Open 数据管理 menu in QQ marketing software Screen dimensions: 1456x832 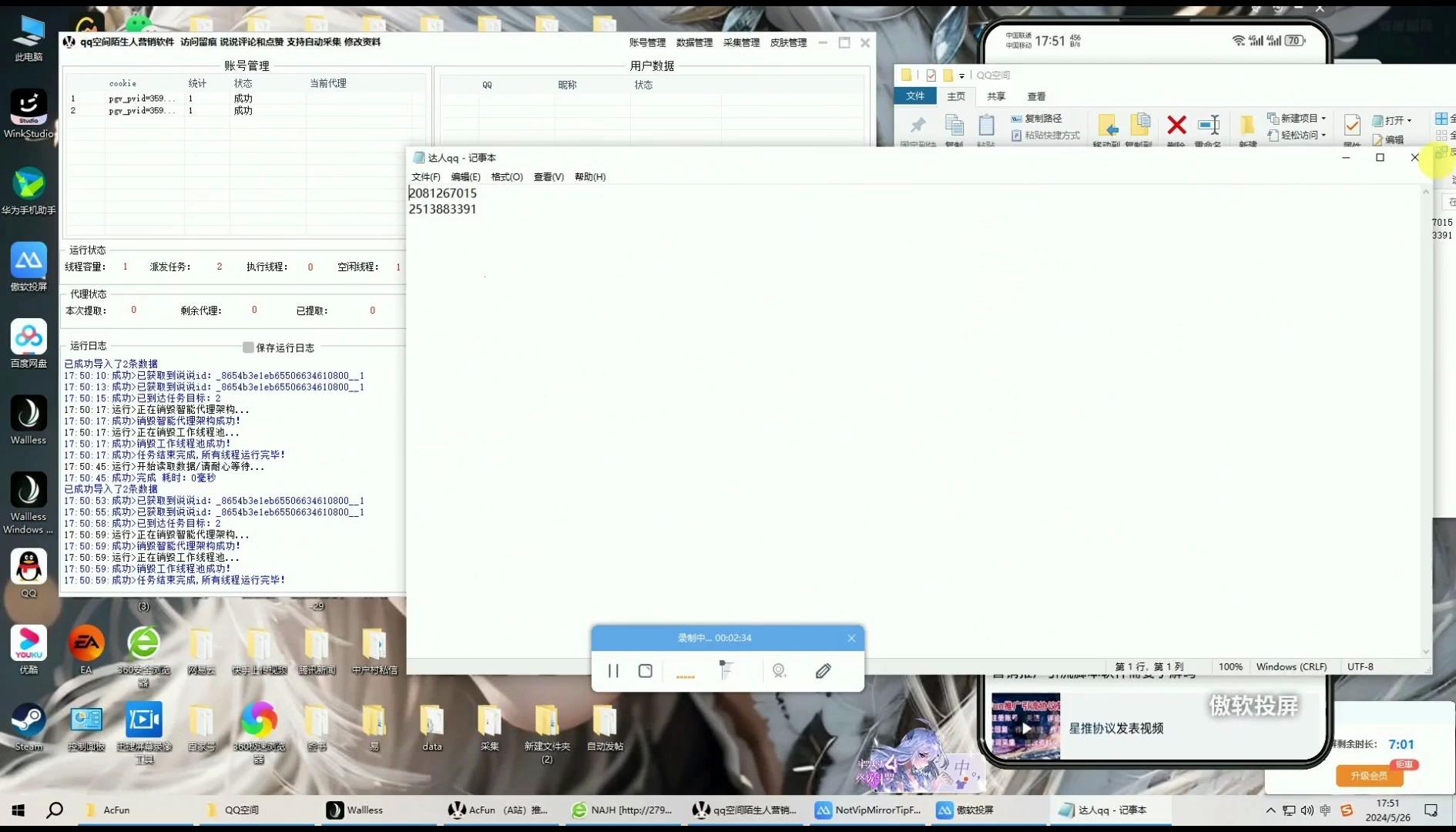(x=694, y=42)
